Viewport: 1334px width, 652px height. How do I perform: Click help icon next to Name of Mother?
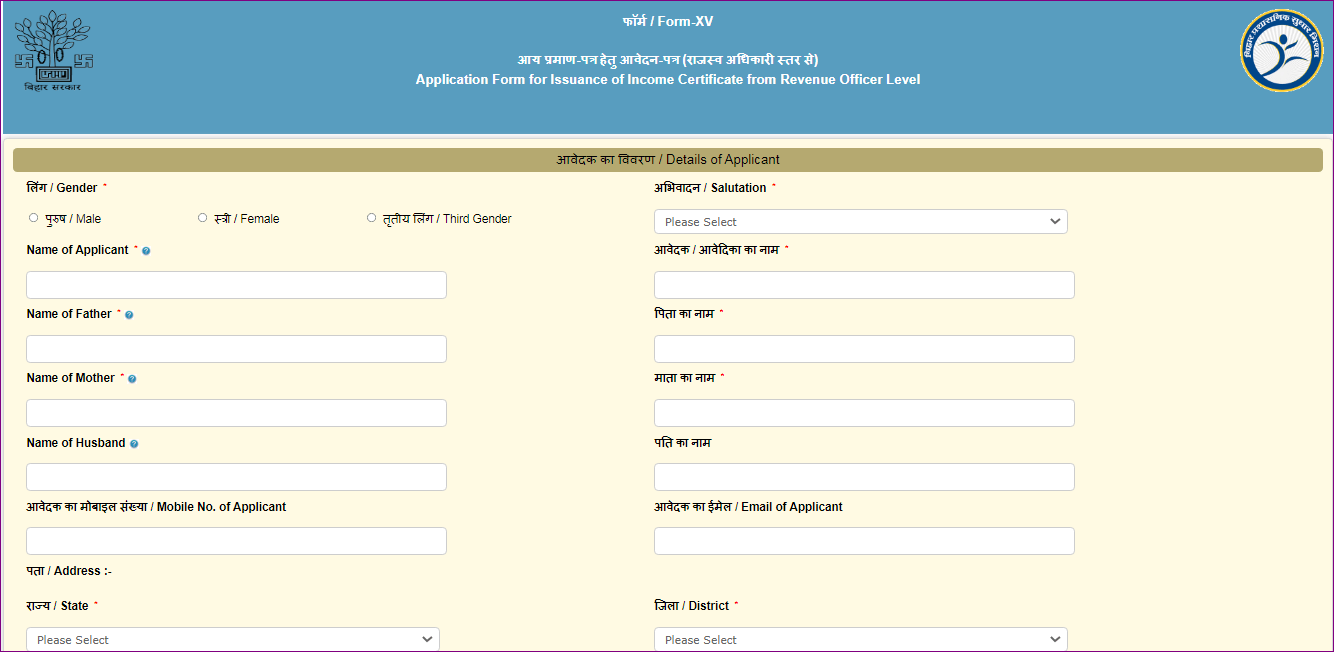(x=132, y=378)
